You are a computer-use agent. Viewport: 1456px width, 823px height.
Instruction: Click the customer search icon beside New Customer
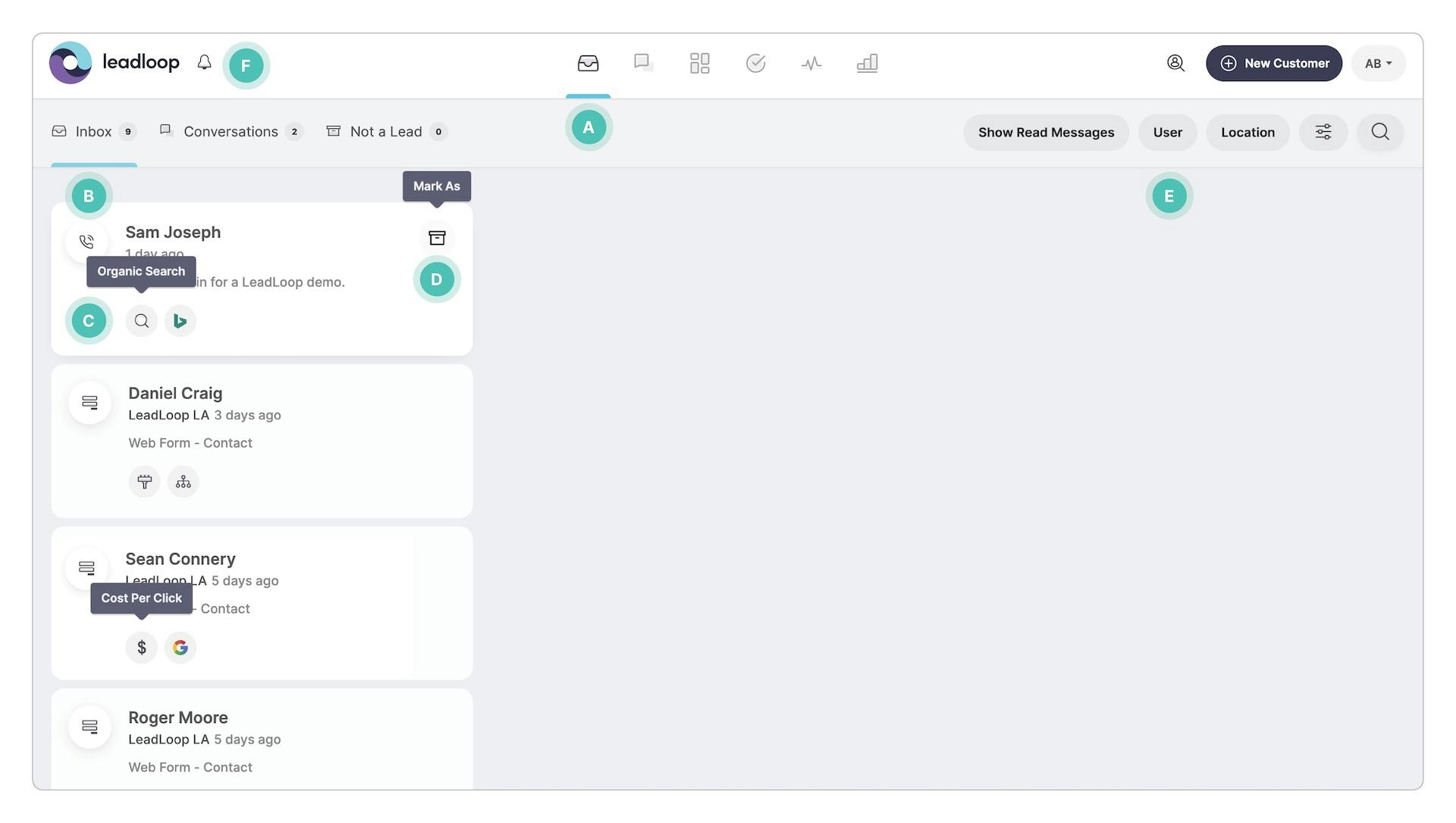tap(1175, 63)
